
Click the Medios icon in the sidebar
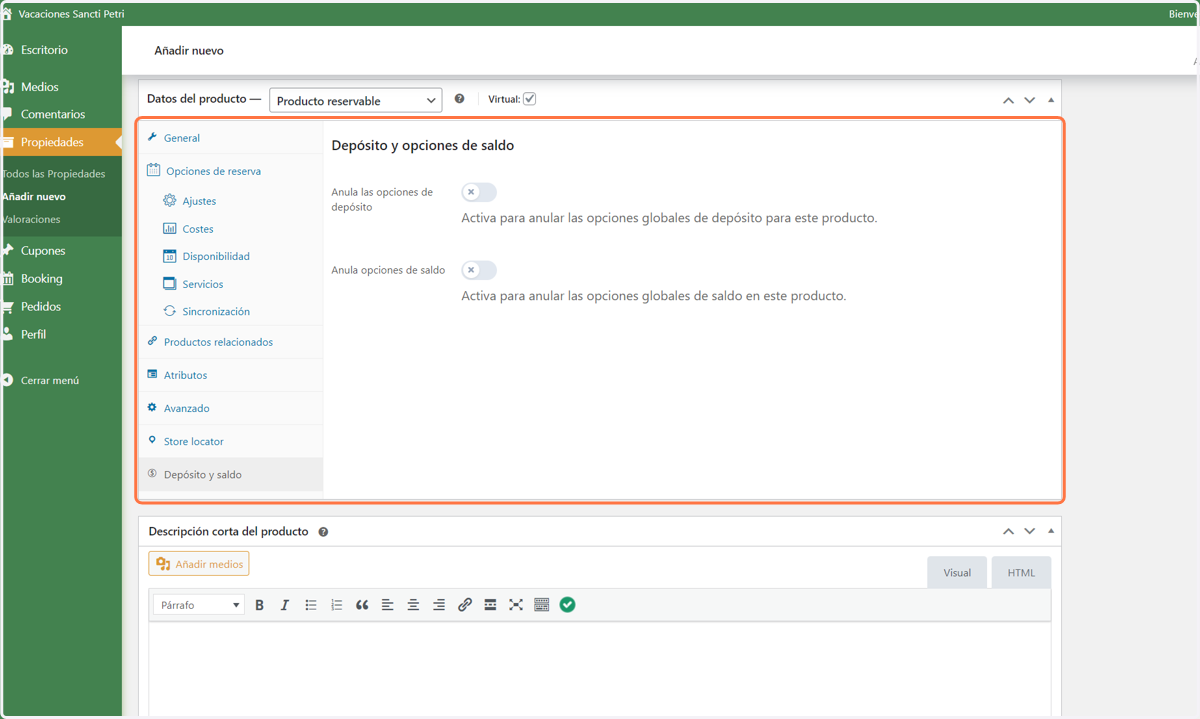pyautogui.click(x=7, y=87)
